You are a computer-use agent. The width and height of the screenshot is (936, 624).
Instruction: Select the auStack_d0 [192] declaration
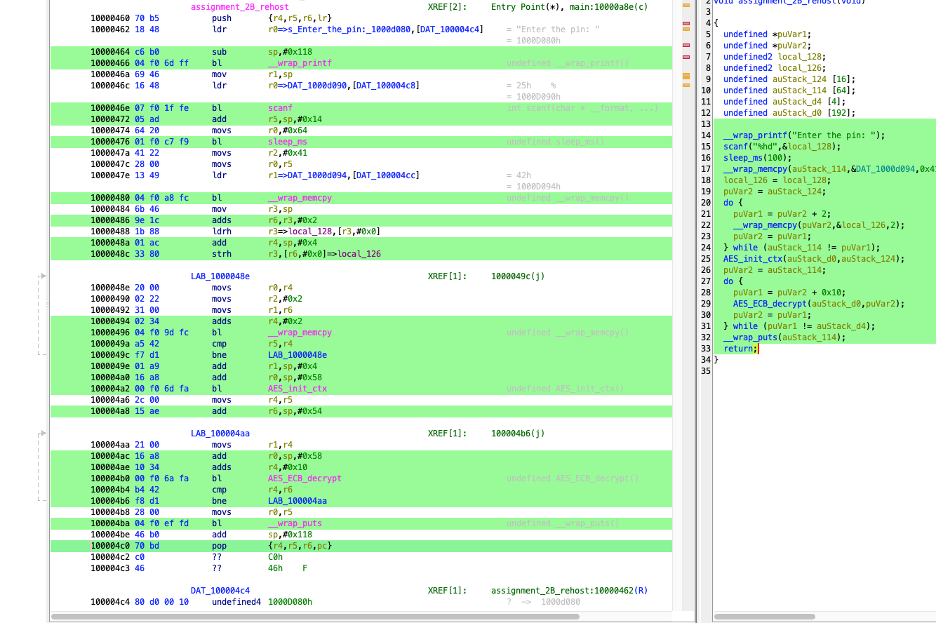789,113
